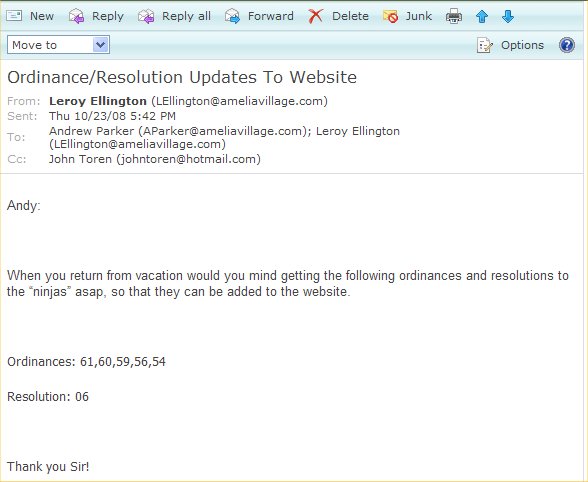The height and width of the screenshot is (482, 588).
Task: Click the Forward envelope icon
Action: pyautogui.click(x=232, y=16)
